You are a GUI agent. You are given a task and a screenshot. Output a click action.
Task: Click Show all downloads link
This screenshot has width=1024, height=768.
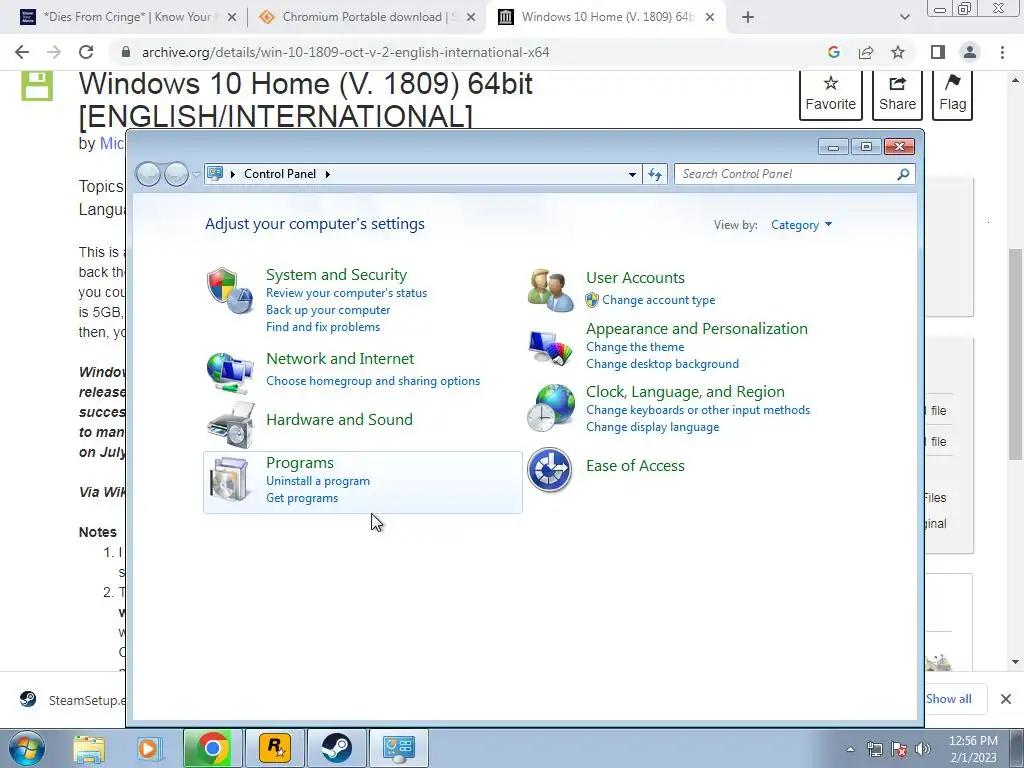click(x=948, y=699)
